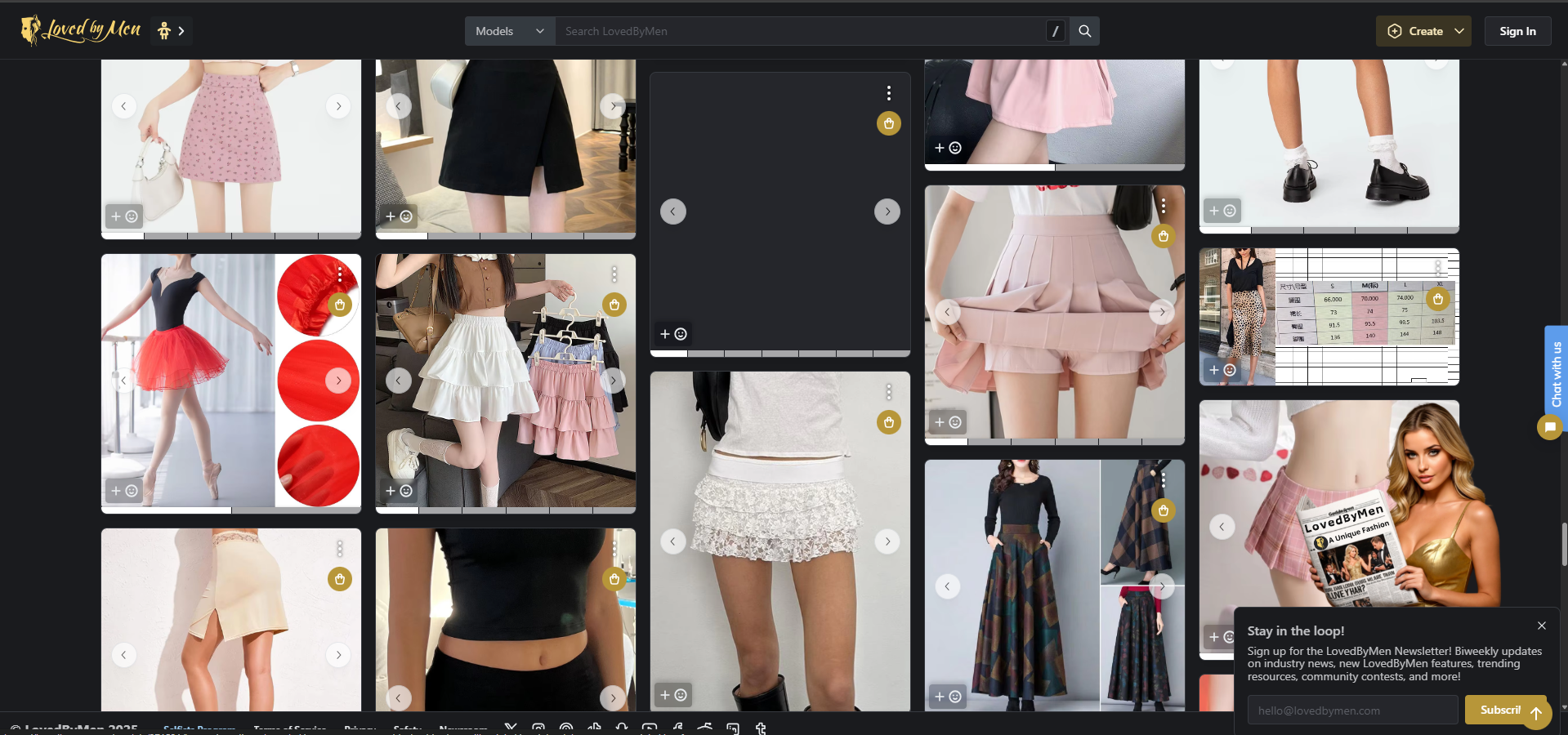Show previous image on black crop top card
The height and width of the screenshot is (735, 1568).
(398, 697)
